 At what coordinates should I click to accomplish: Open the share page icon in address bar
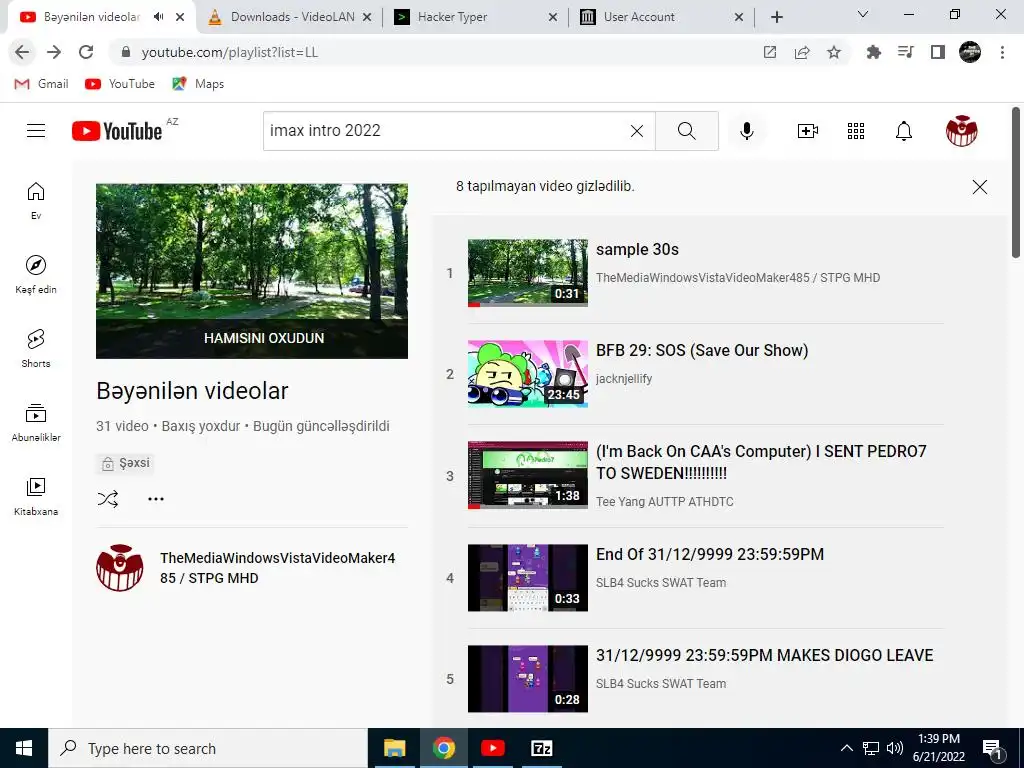pos(802,52)
